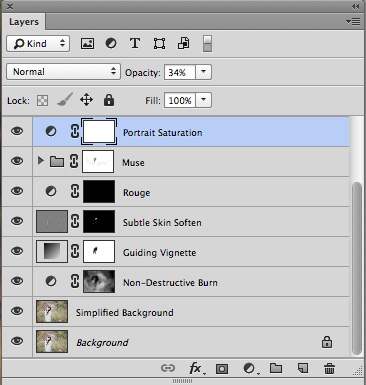Filter for adjustment layers icon
The height and width of the screenshot is (385, 366).
pyautogui.click(x=111, y=43)
